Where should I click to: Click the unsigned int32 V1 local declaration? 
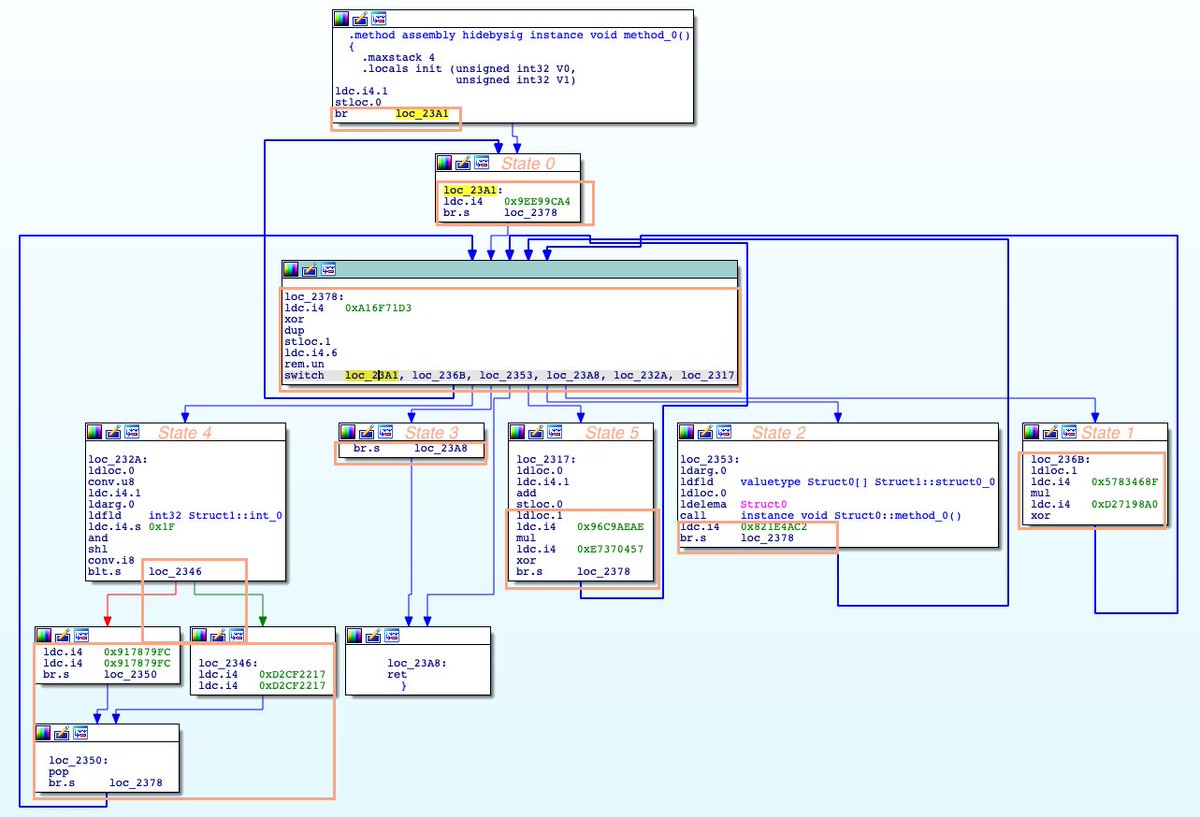click(515, 79)
